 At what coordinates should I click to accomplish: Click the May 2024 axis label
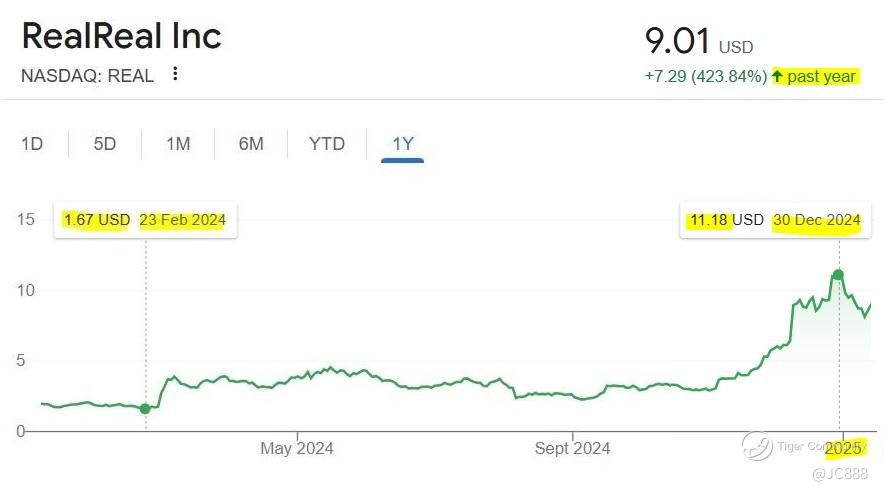click(x=297, y=448)
